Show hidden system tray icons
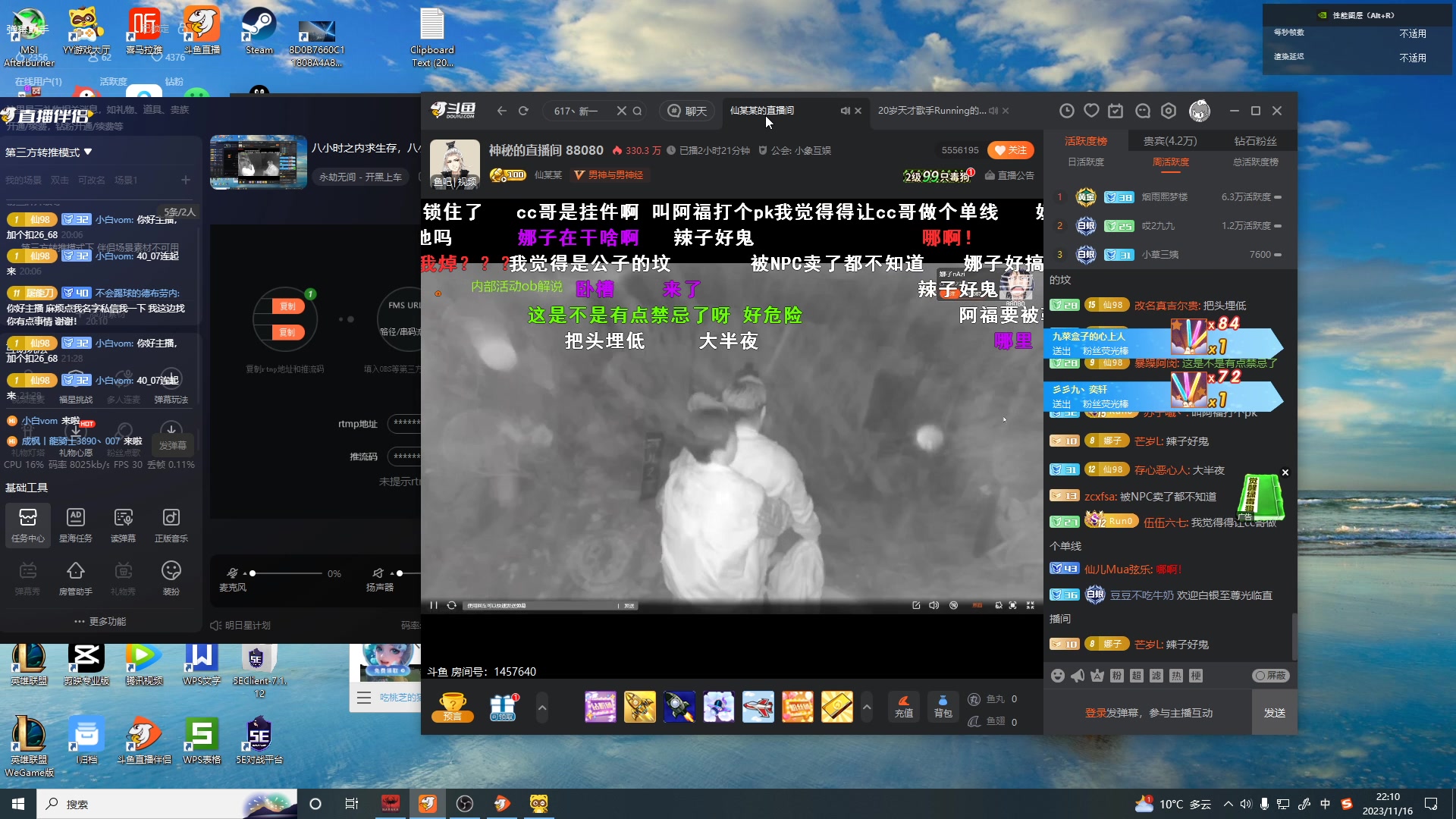 (x=1228, y=804)
